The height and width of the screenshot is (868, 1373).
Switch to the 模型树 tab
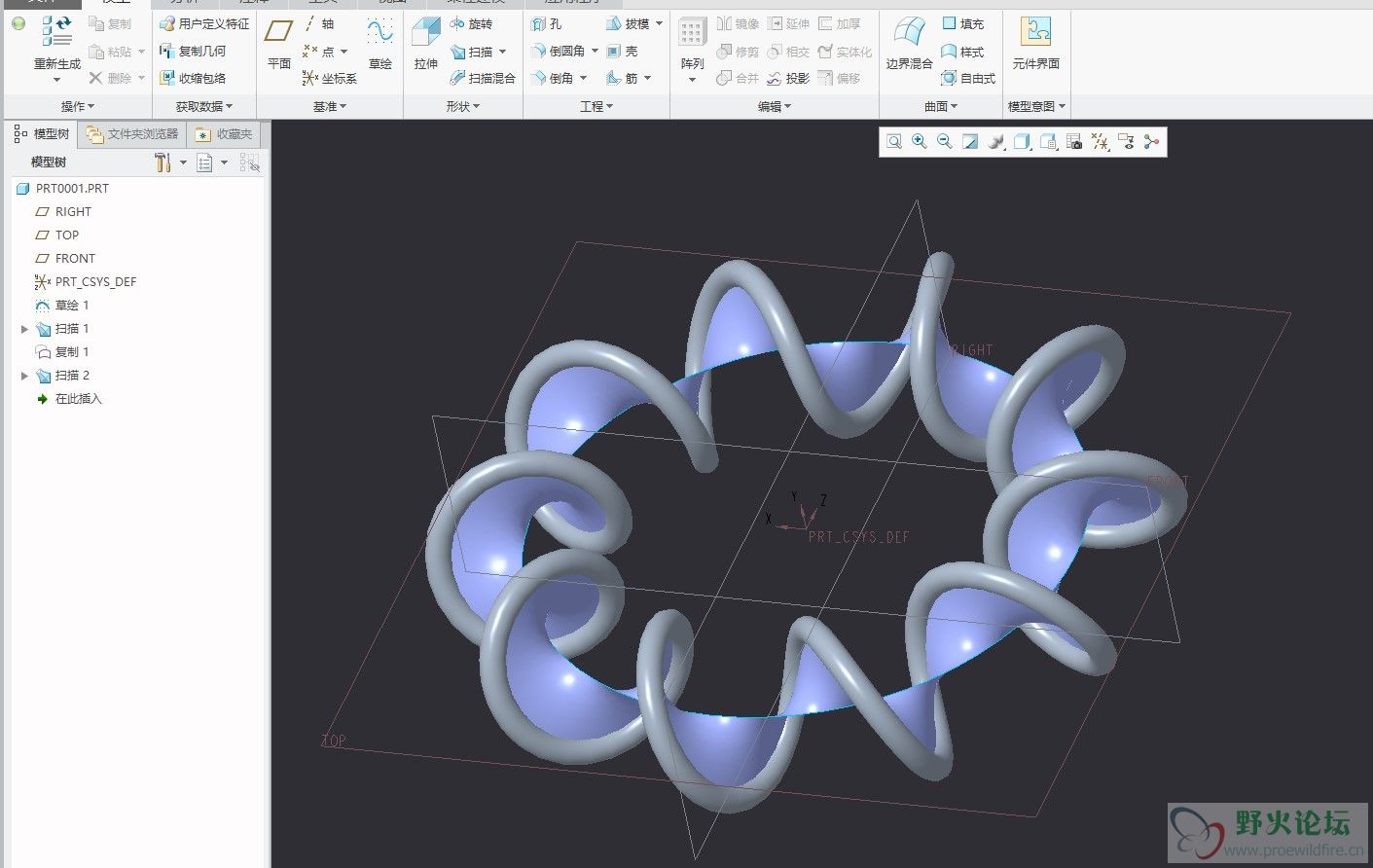tap(42, 134)
